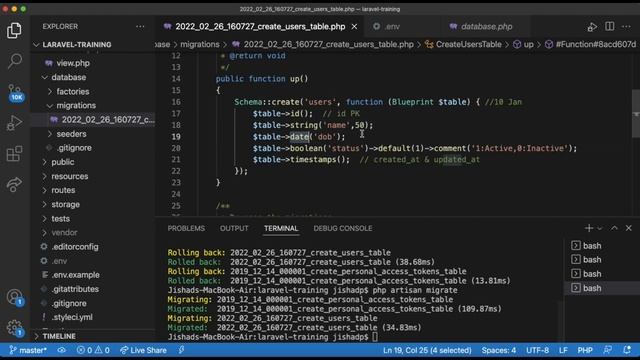Open editor more actions ellipsis
Viewport: 640px width, 360px height.
click(x=626, y=27)
